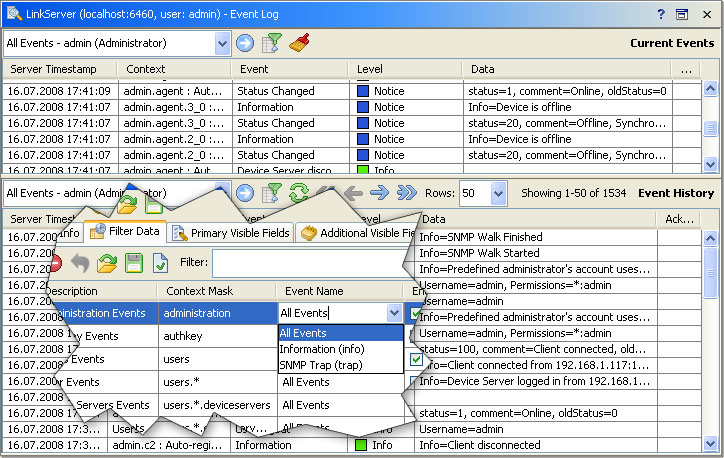This screenshot has width=724, height=458.
Task: Jump to last page with double-arrow icon
Action: click(407, 193)
